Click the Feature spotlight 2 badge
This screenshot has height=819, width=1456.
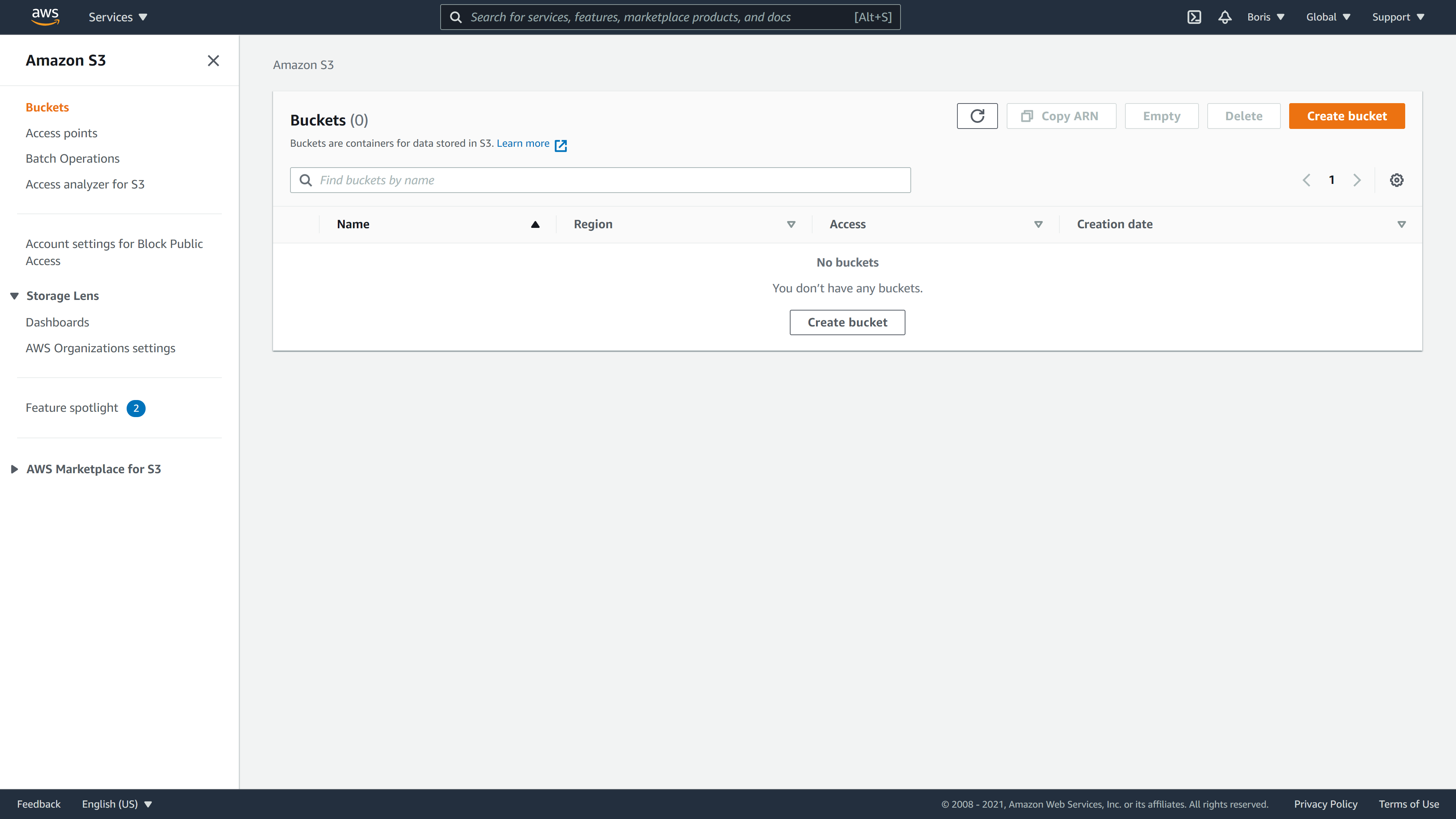(x=136, y=408)
